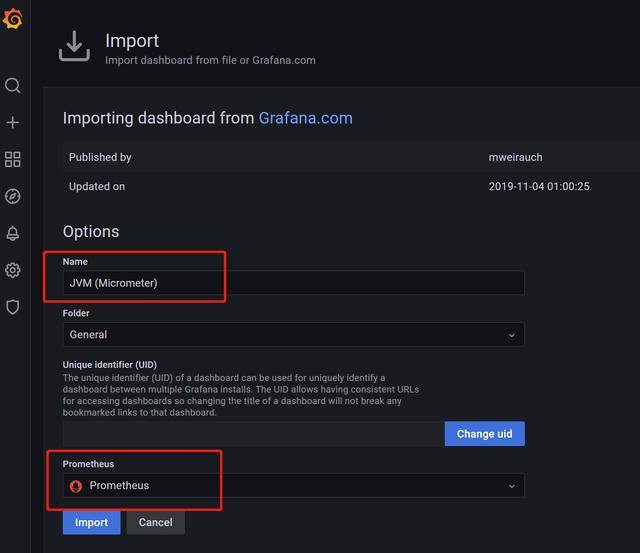Image resolution: width=640 pixels, height=553 pixels.
Task: Open the Create plus menu
Action: [13, 122]
